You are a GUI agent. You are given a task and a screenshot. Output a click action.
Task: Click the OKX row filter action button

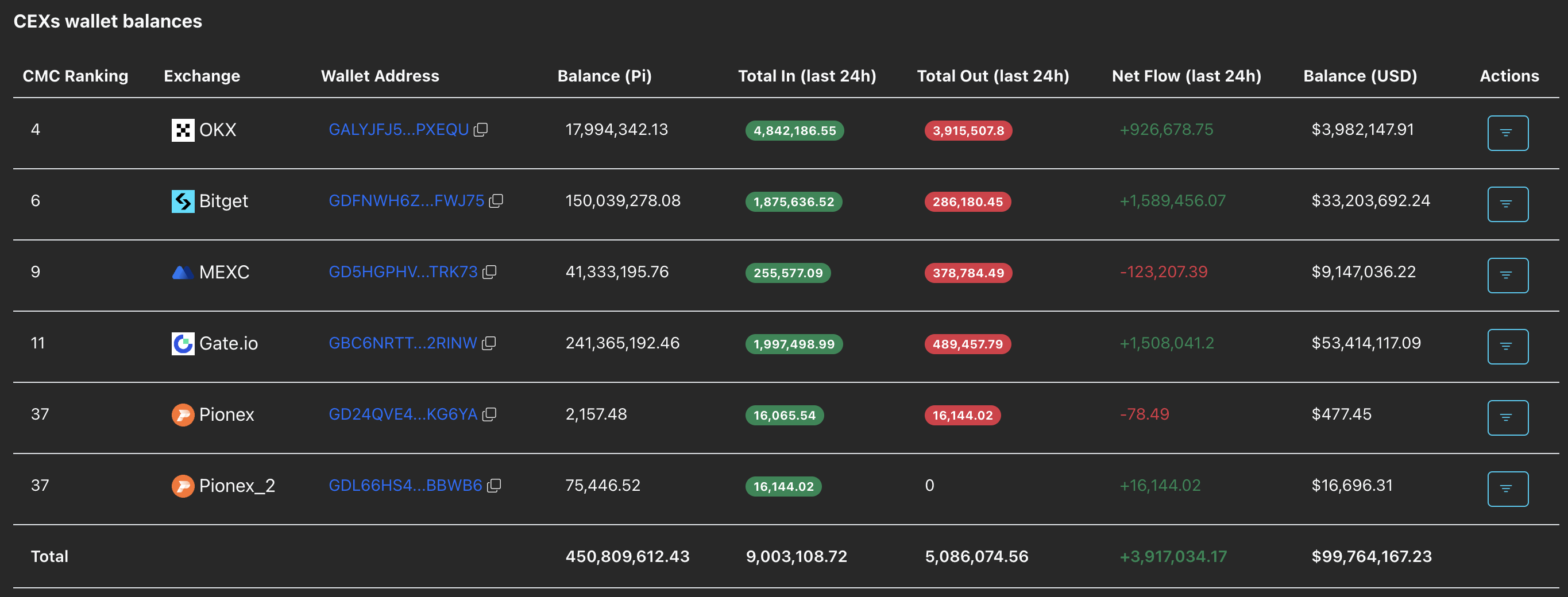(x=1507, y=133)
